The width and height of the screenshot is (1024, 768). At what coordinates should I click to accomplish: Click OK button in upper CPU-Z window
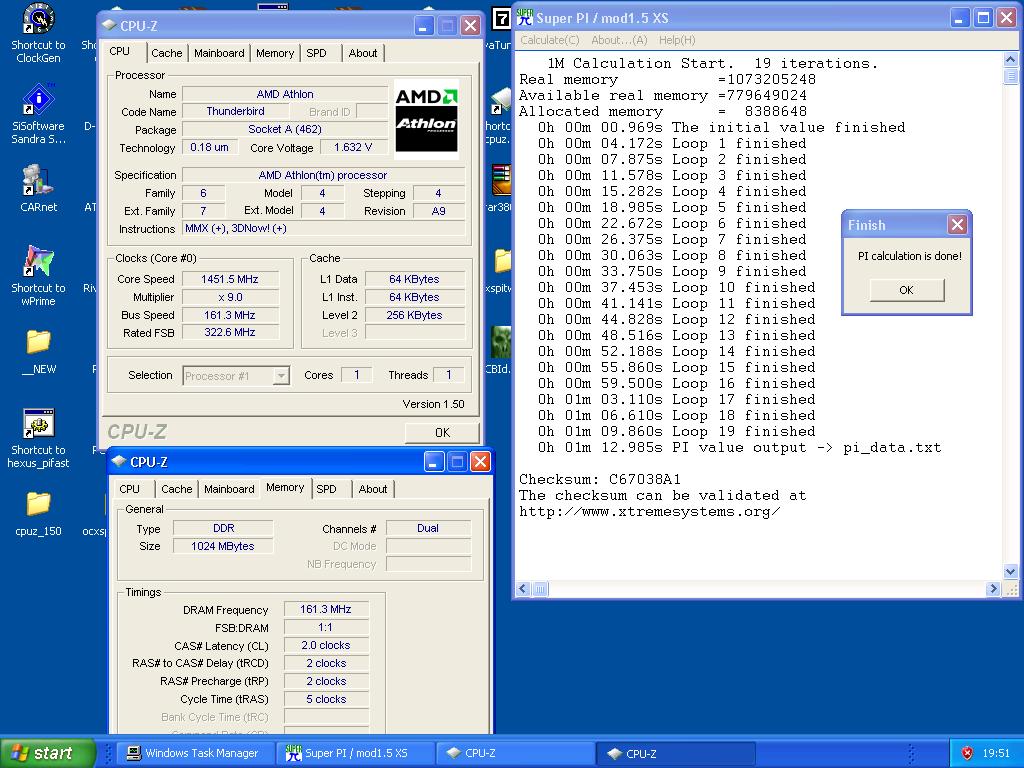point(442,432)
